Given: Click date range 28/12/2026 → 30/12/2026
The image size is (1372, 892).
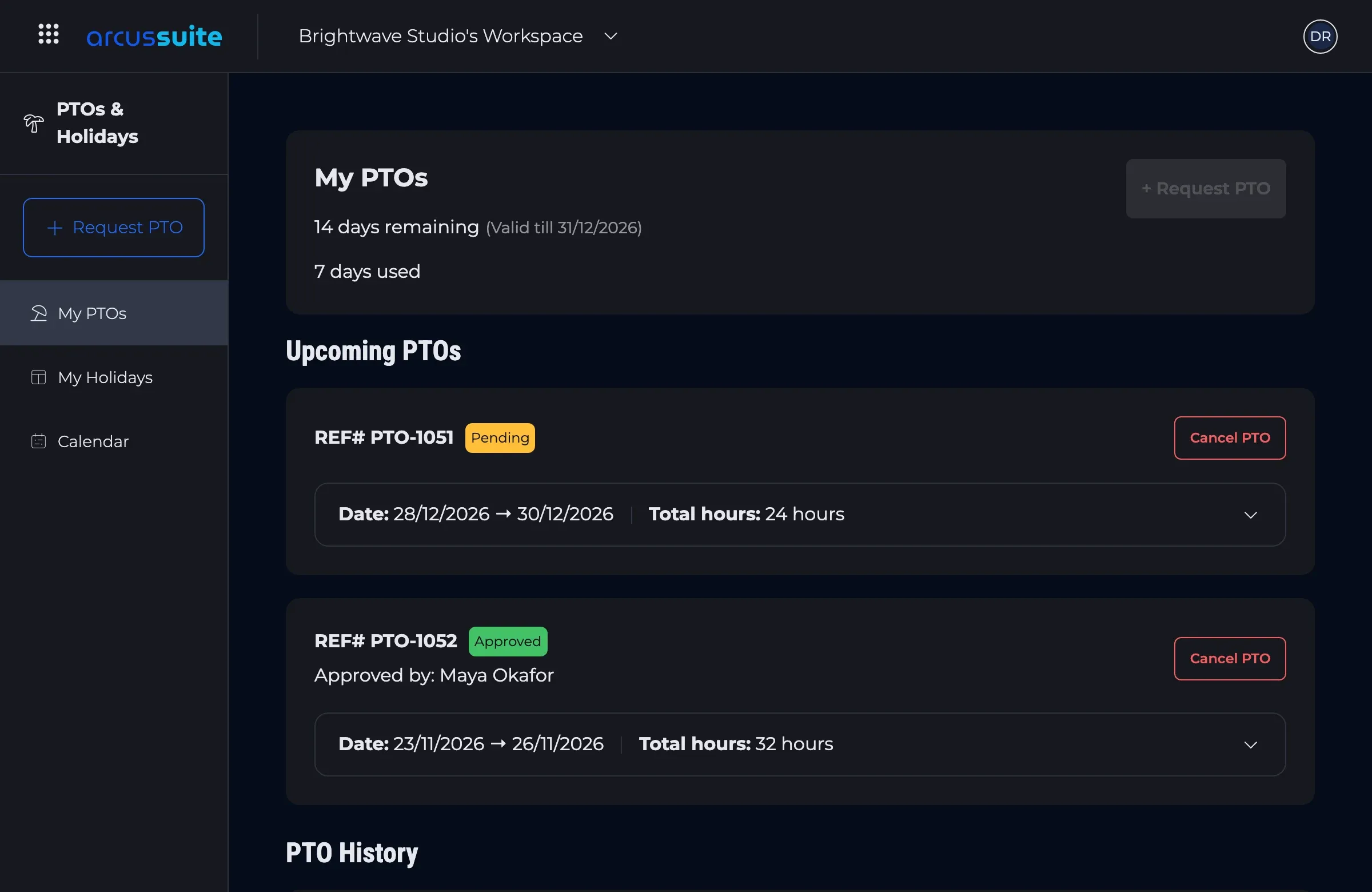Looking at the screenshot, I should (x=502, y=514).
